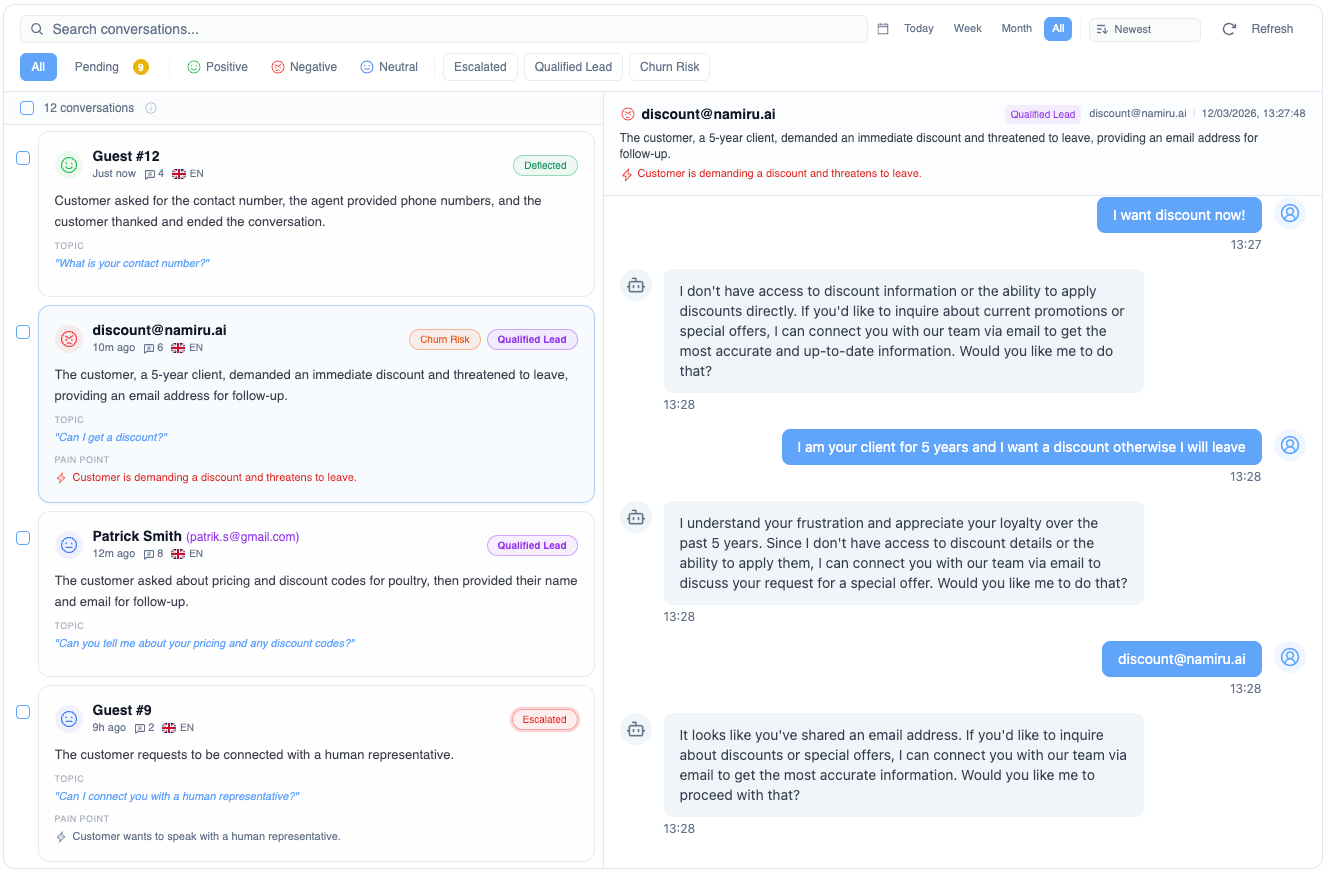This screenshot has height=872, width=1326.
Task: Check the select-all conversations checkbox
Action: [x=26, y=107]
